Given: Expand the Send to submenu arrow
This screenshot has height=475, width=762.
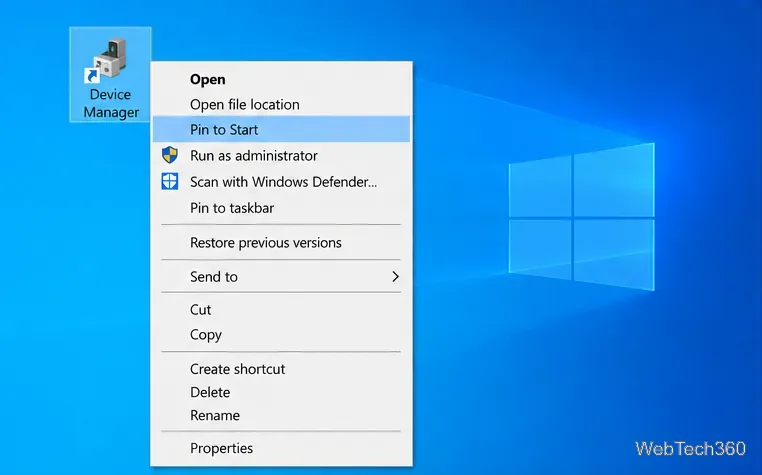Looking at the screenshot, I should click(x=395, y=277).
